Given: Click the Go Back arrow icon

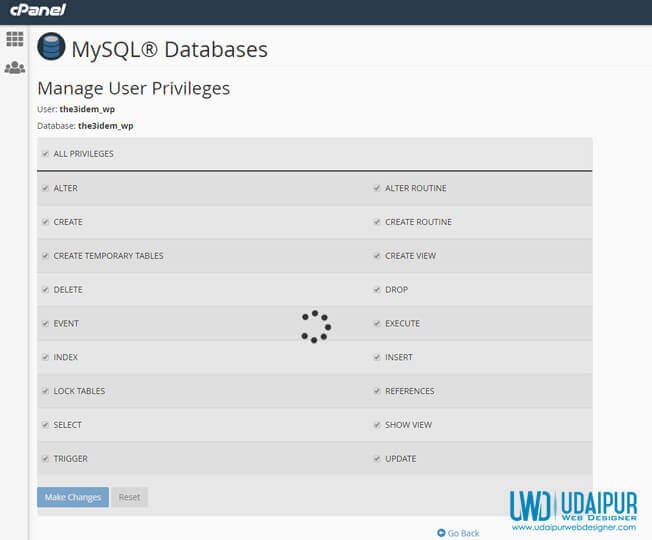Looking at the screenshot, I should click(441, 533).
